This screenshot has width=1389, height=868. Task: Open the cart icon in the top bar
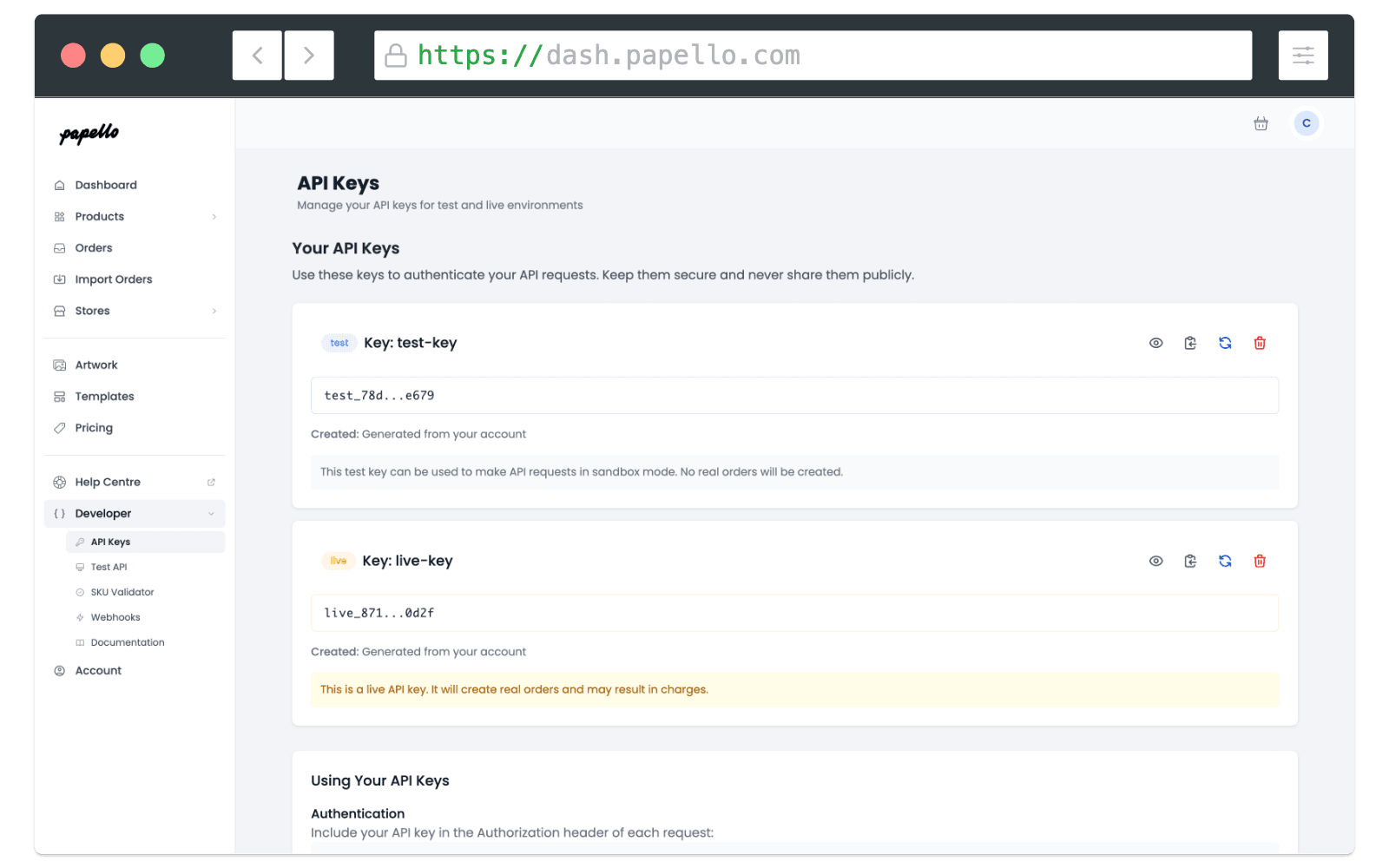pos(1261,123)
